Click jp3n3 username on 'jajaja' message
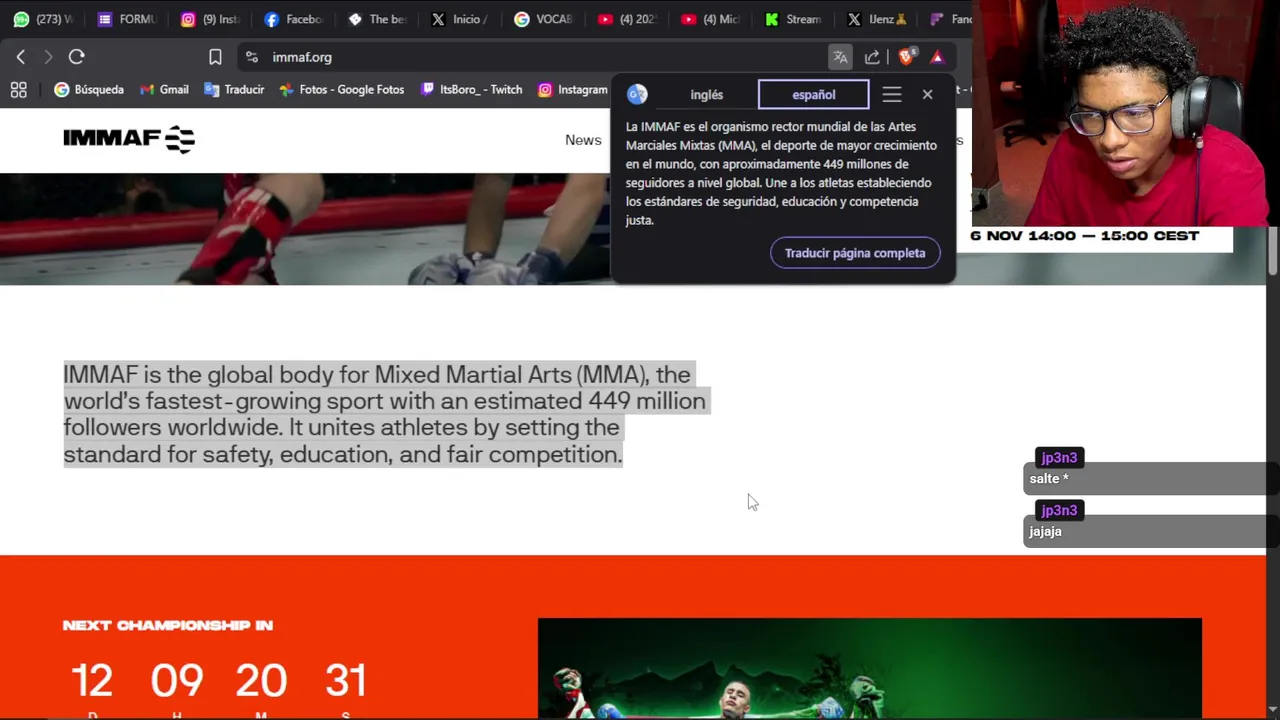The width and height of the screenshot is (1280, 720). (1059, 511)
